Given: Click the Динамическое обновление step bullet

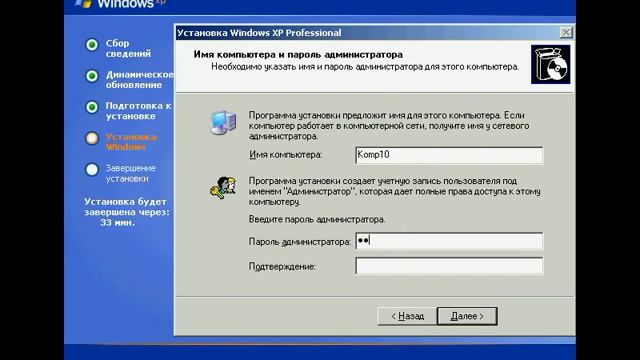Looking at the screenshot, I should pyautogui.click(x=92, y=76).
